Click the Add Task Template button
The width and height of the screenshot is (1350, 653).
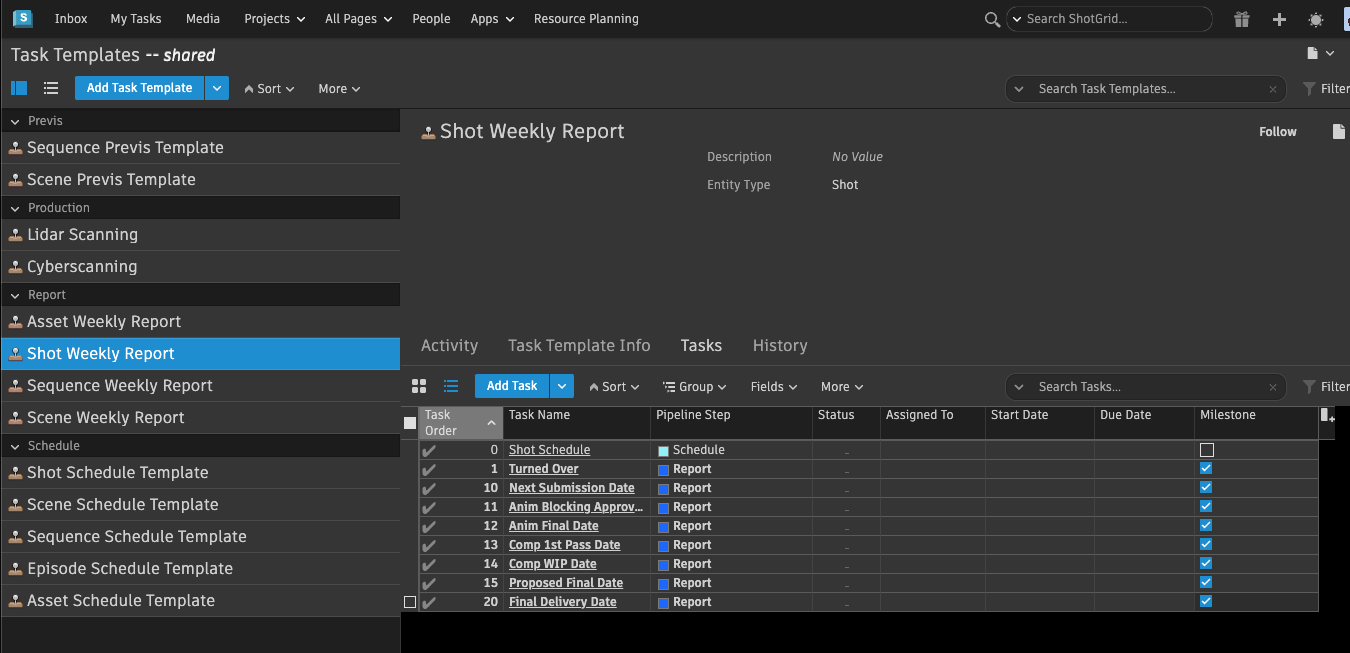tap(139, 88)
